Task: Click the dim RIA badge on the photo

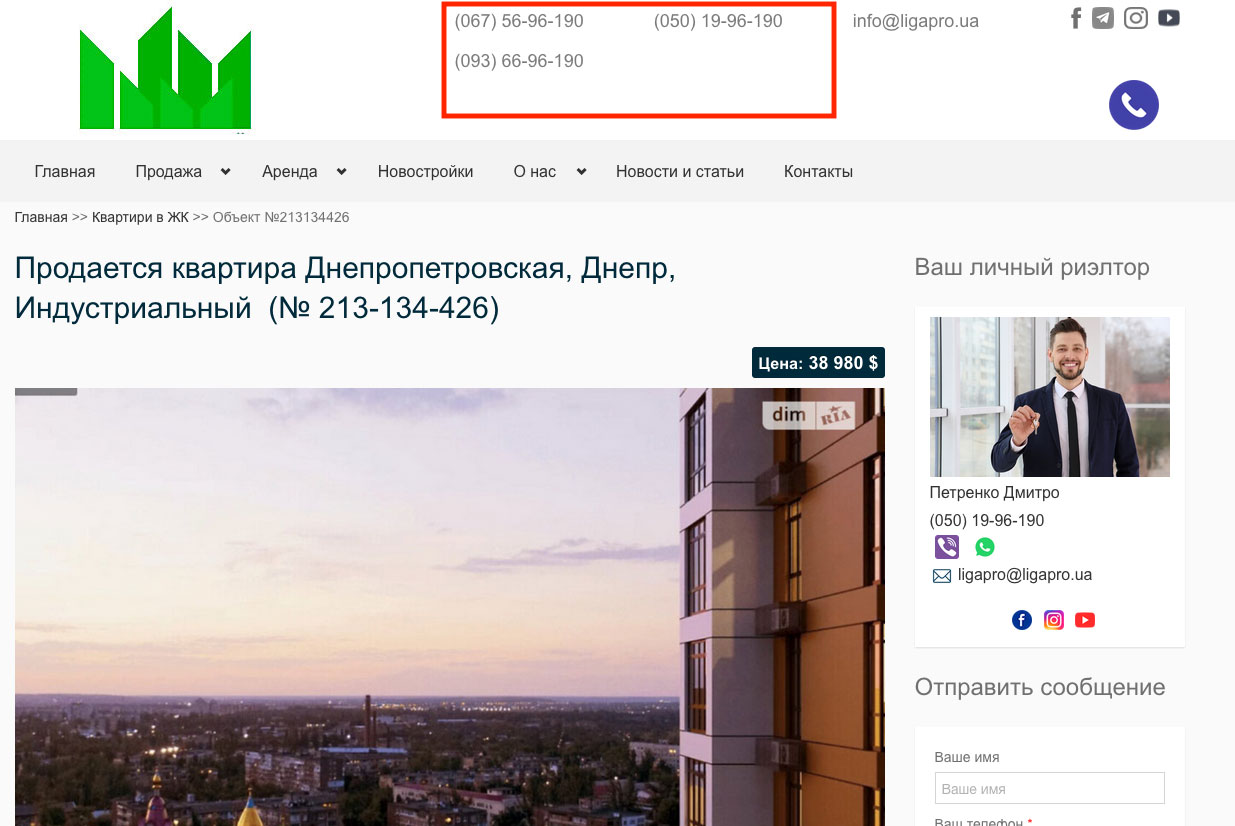Action: [809, 415]
